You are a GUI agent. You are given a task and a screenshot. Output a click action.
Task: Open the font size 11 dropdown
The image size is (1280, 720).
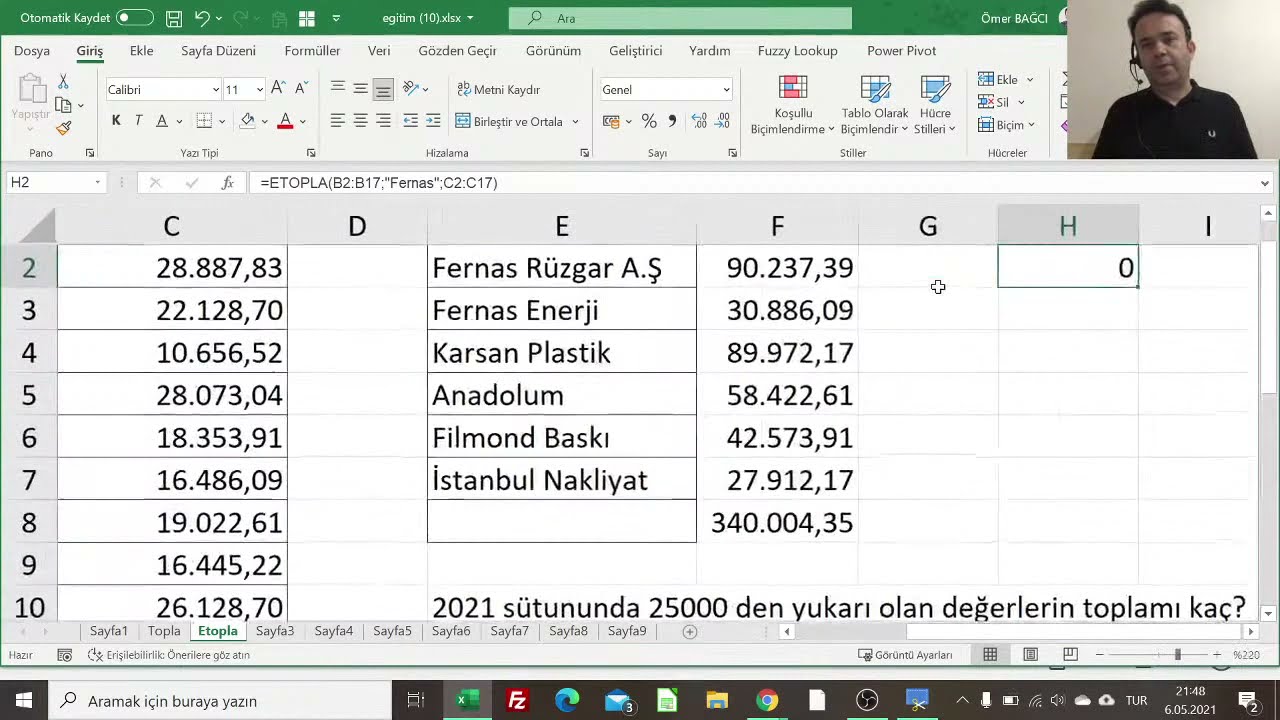259,90
